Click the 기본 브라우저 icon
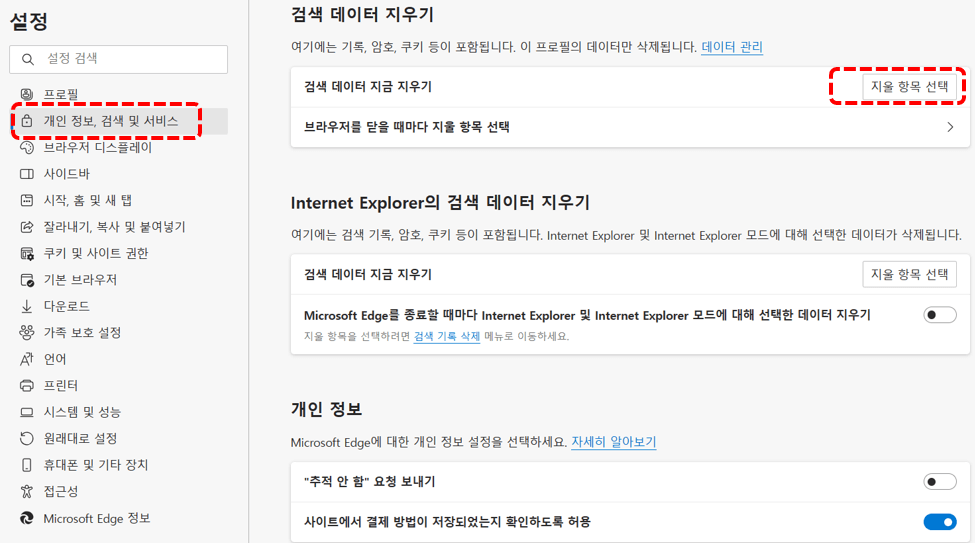 27,280
